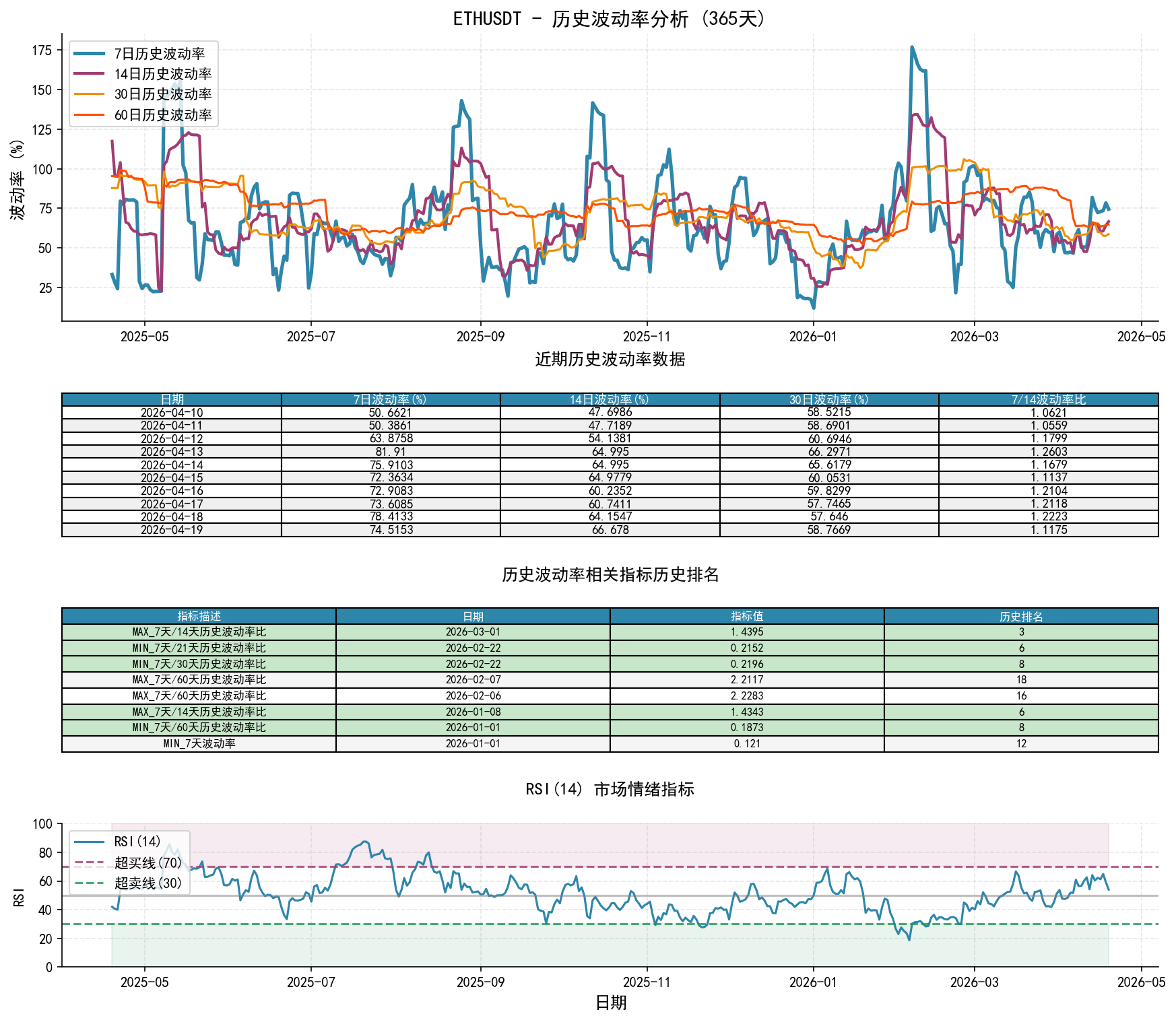Select the 60日历史波动率 legend label
Screen dimensions: 1176x1020
163,115
